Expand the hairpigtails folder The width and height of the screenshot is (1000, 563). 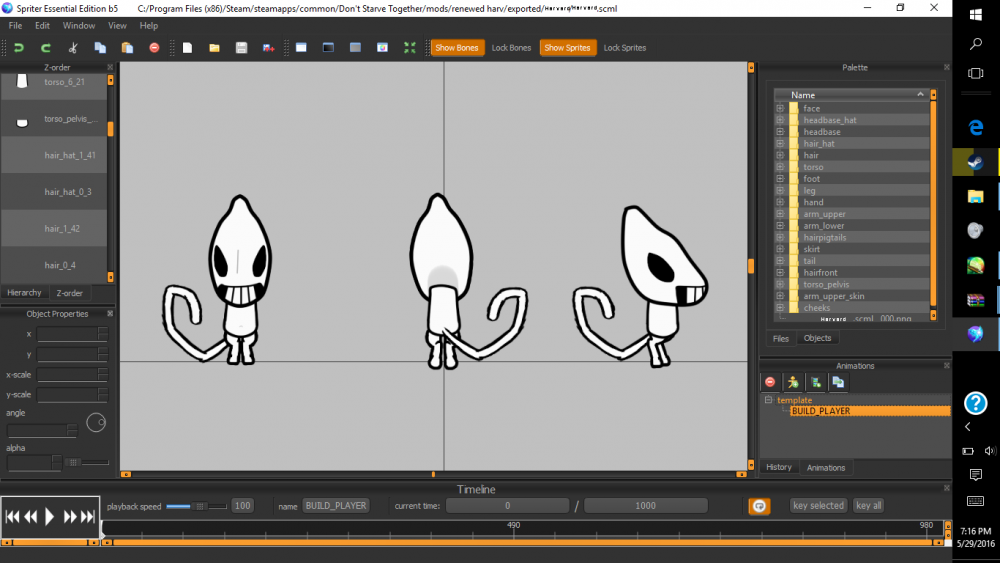click(x=780, y=237)
